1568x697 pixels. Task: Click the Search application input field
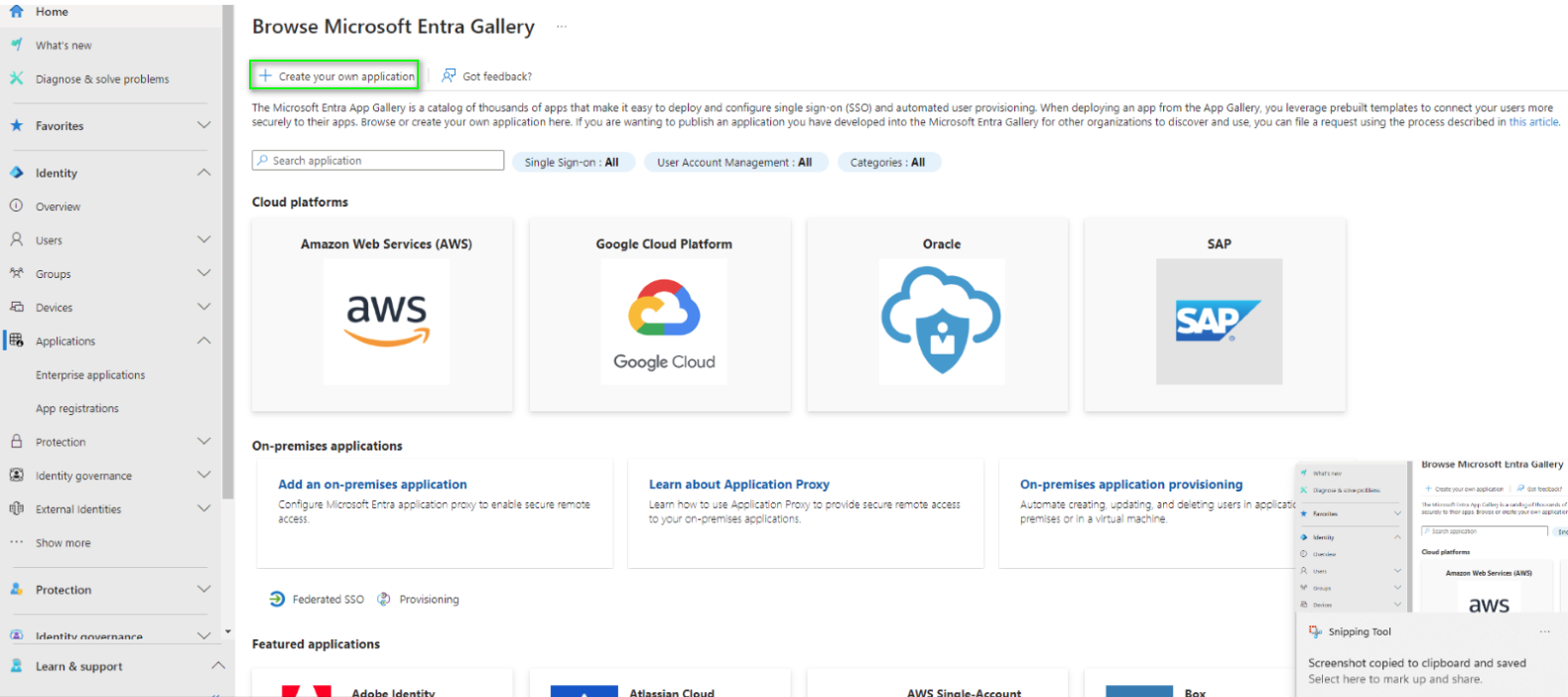pos(378,160)
